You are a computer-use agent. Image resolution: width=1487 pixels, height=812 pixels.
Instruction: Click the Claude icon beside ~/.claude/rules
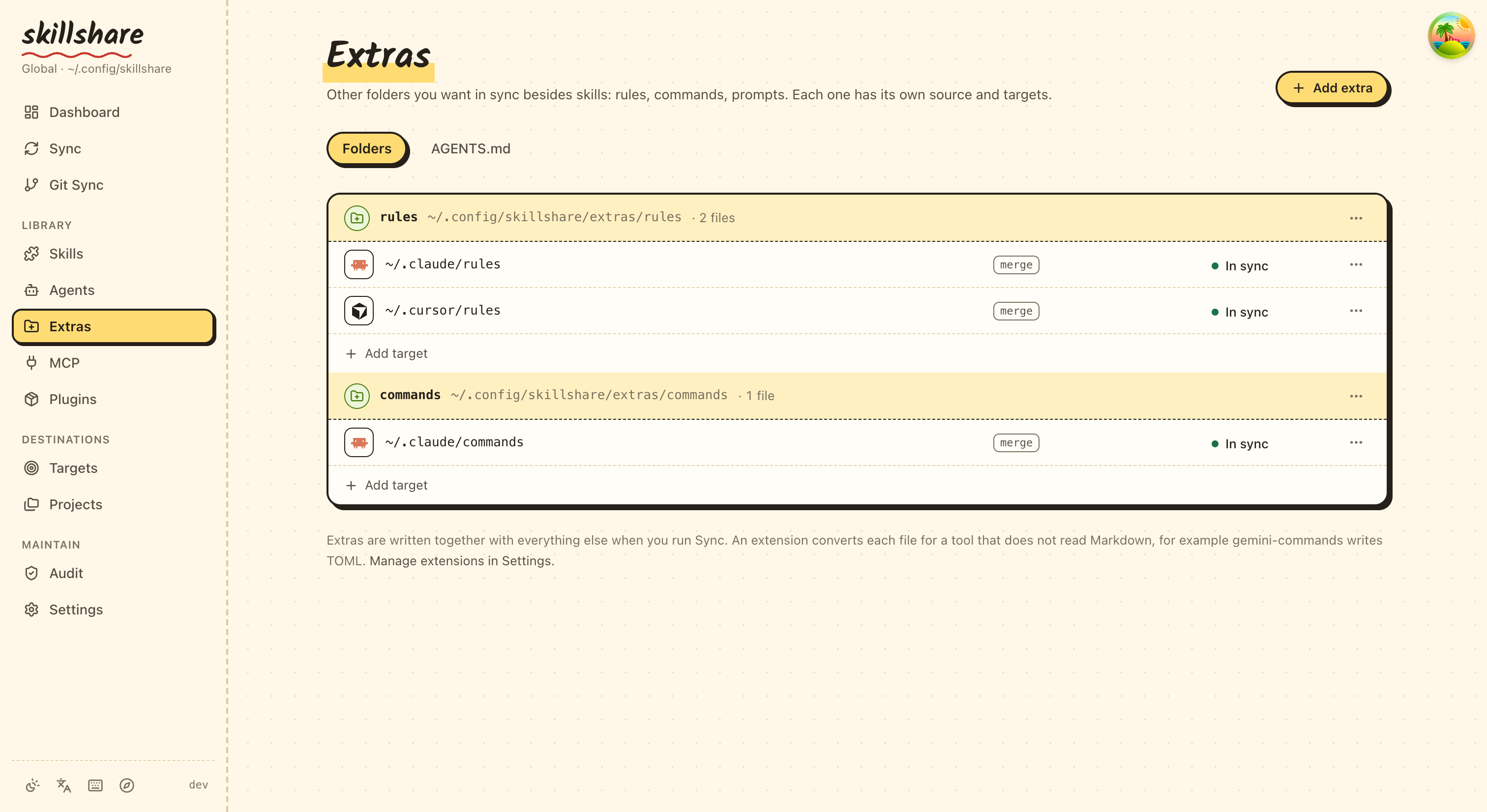(359, 264)
